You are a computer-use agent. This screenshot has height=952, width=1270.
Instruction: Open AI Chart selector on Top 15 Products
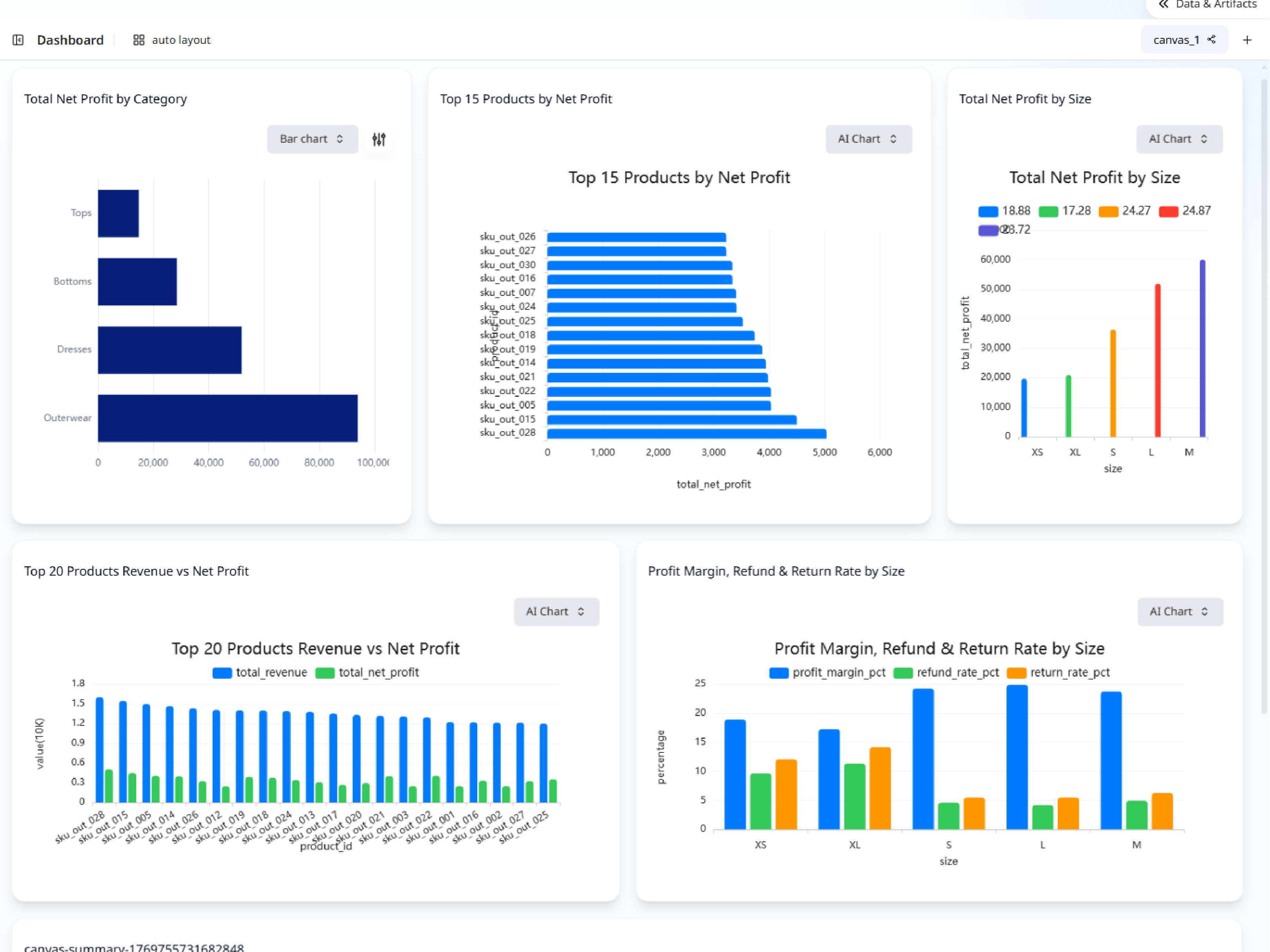[x=868, y=139]
